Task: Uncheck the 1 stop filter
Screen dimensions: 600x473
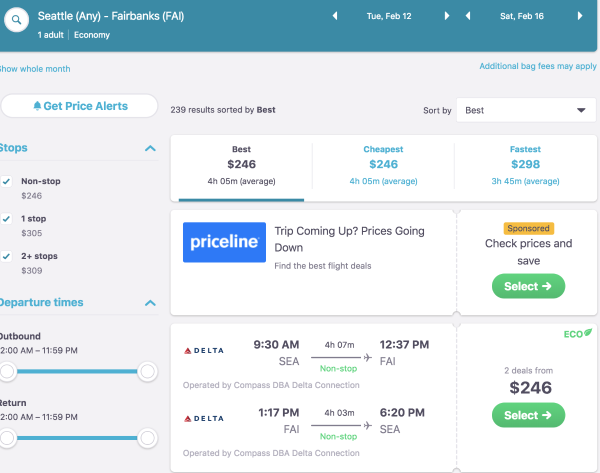Action: click(7, 219)
